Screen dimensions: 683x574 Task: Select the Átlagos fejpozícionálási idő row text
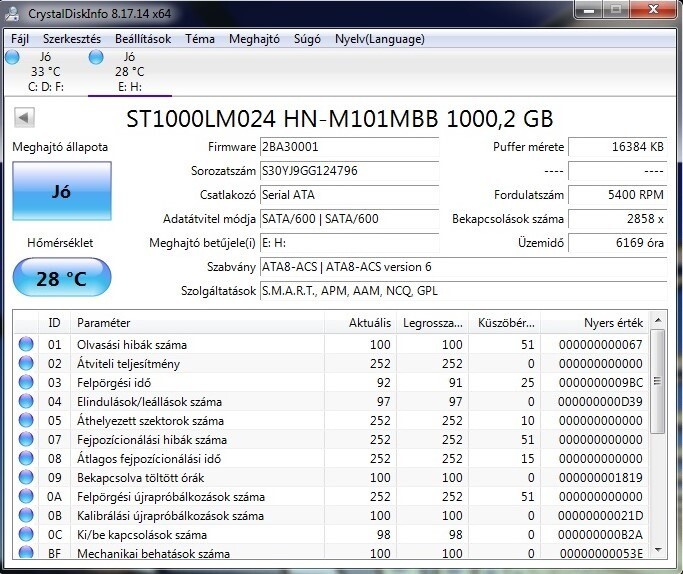[149, 459]
